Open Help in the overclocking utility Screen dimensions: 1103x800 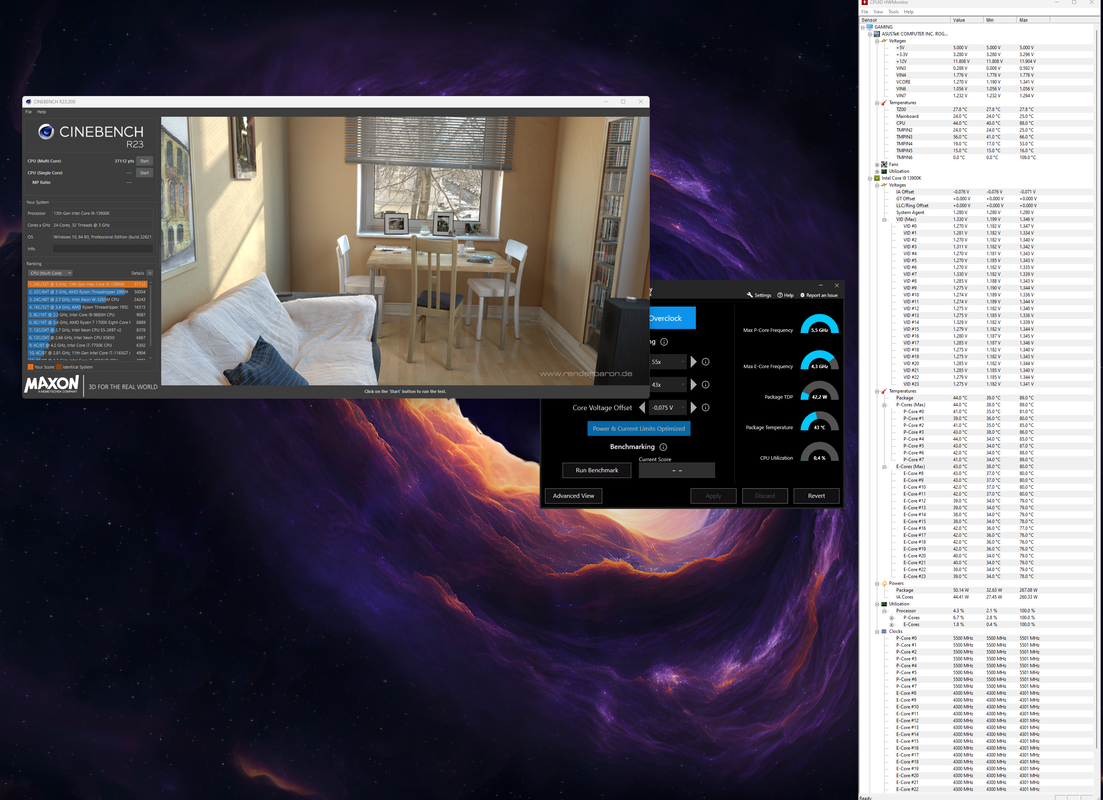point(785,296)
